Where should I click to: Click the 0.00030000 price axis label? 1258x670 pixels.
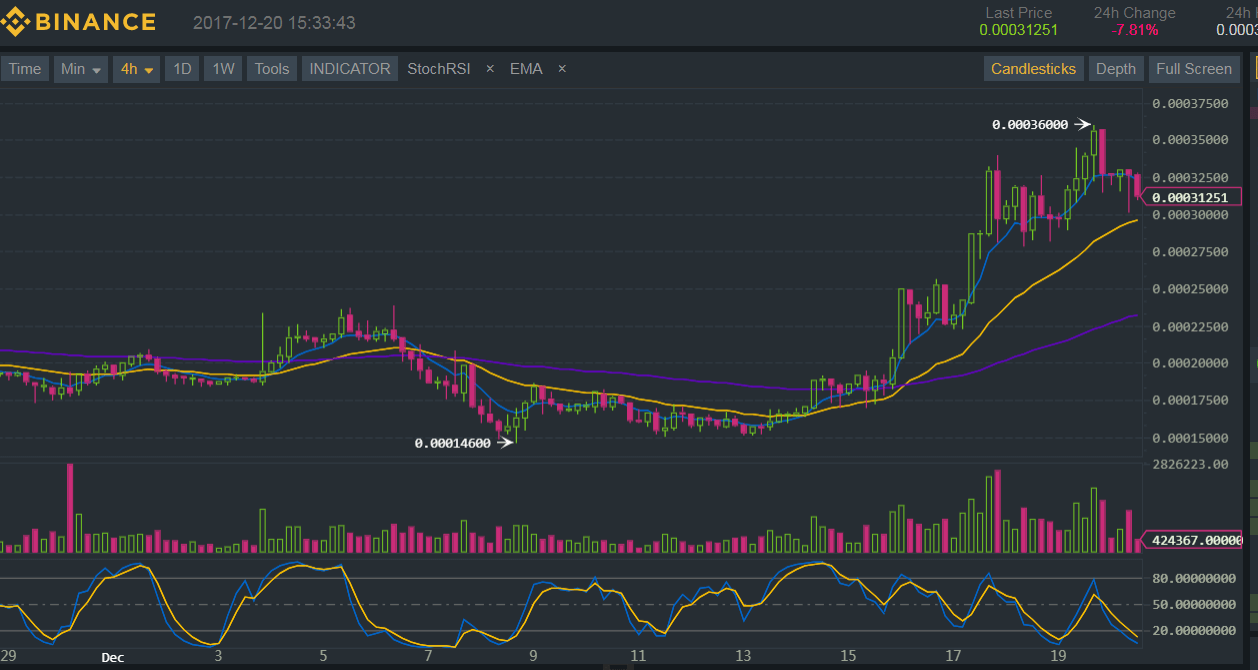[x=1190, y=215]
